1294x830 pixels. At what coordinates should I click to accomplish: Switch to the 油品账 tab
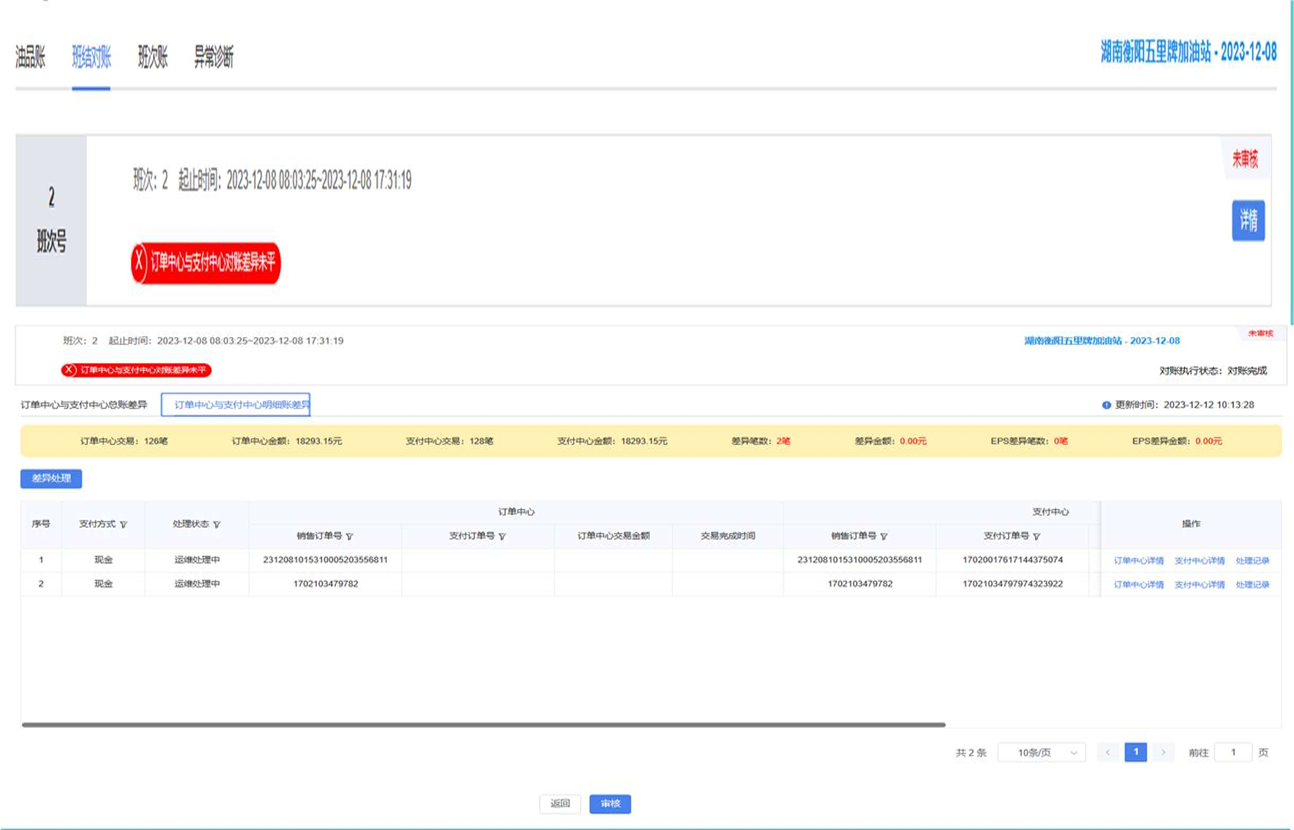pos(30,57)
